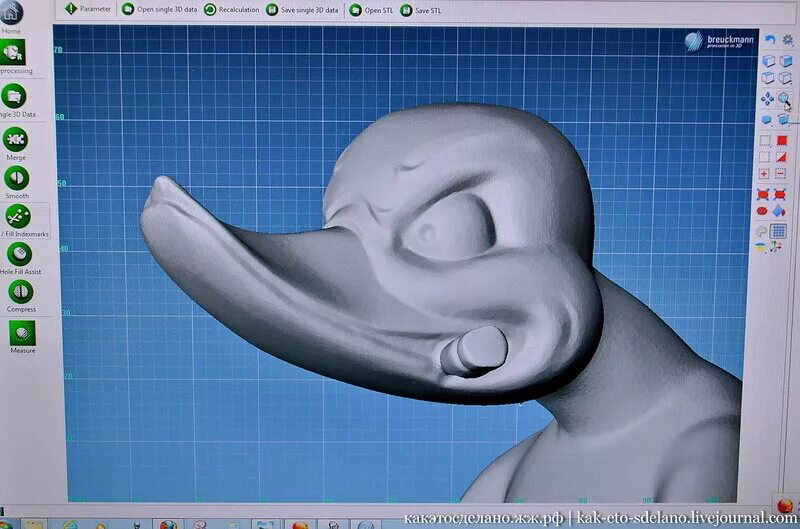Go to Home in left sidebar

(x=11, y=13)
